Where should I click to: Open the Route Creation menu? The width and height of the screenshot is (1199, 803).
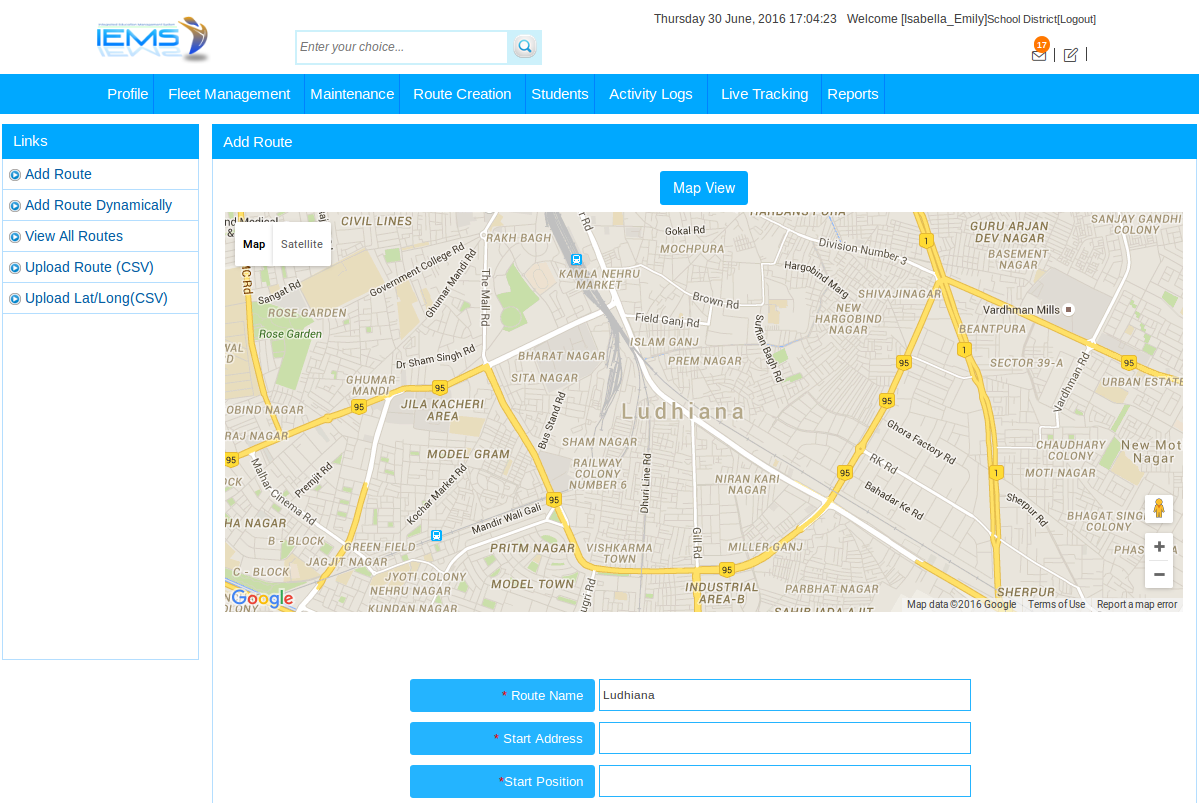click(462, 94)
